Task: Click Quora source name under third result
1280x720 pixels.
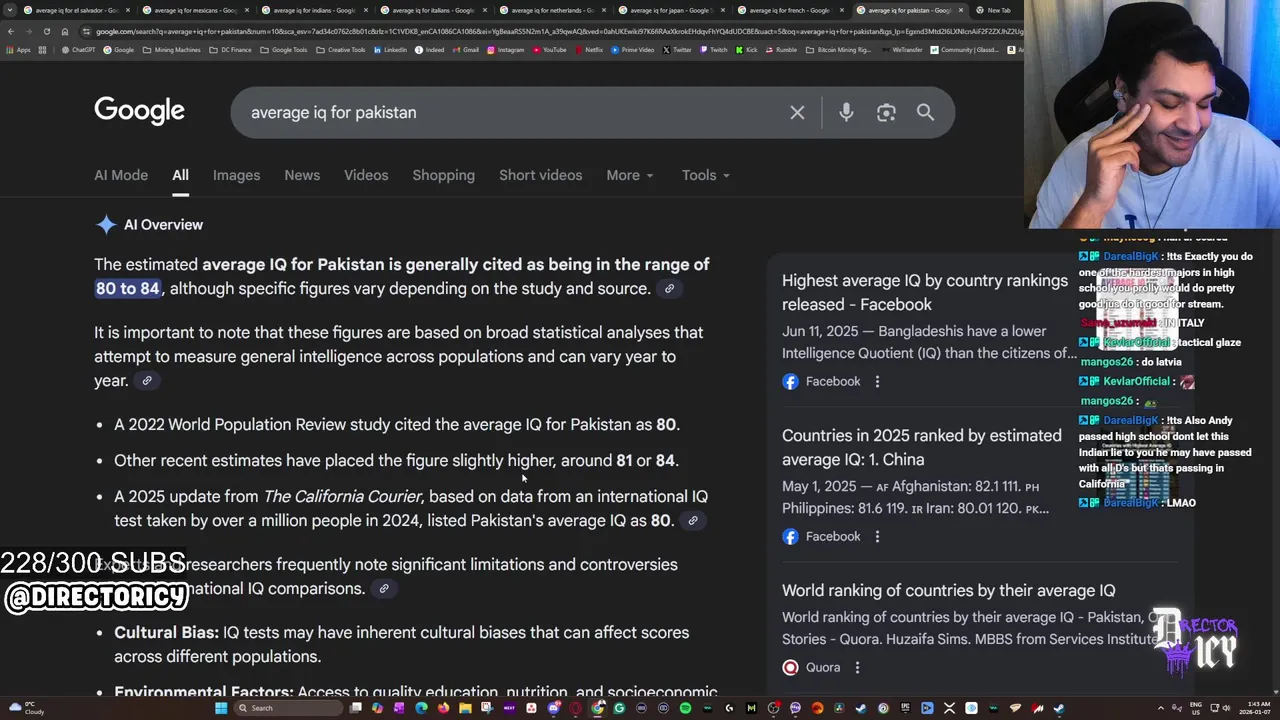Action: (822, 667)
